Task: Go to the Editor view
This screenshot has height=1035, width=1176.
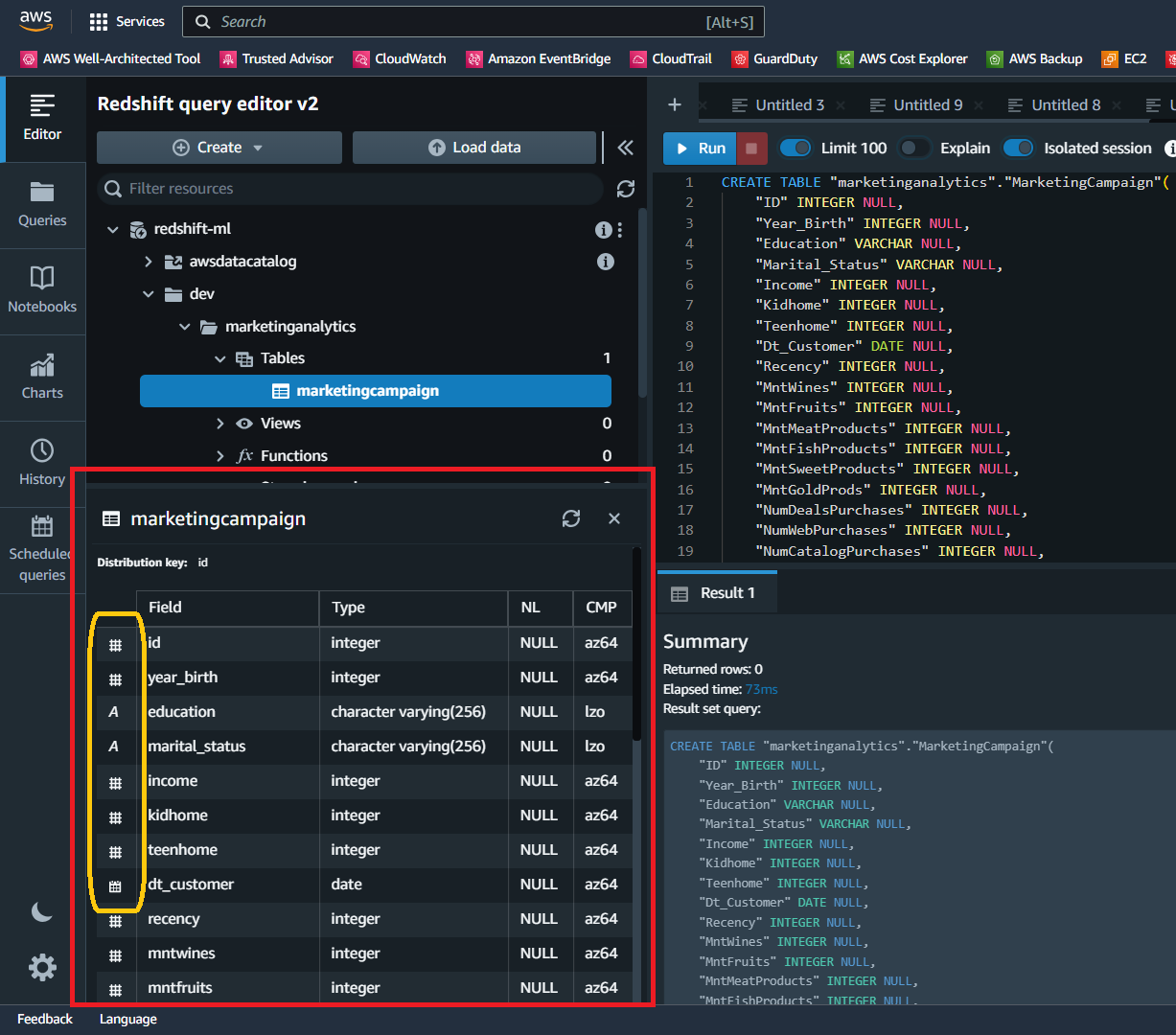Action: pyautogui.click(x=42, y=119)
